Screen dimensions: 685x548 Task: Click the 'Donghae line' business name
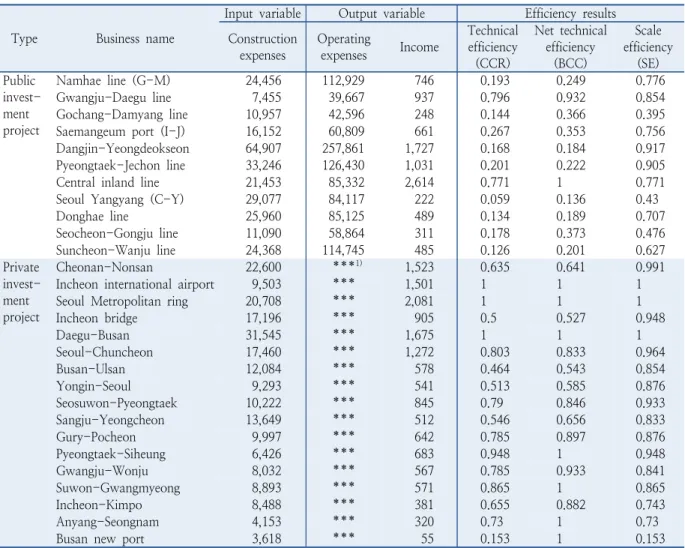(x=92, y=217)
